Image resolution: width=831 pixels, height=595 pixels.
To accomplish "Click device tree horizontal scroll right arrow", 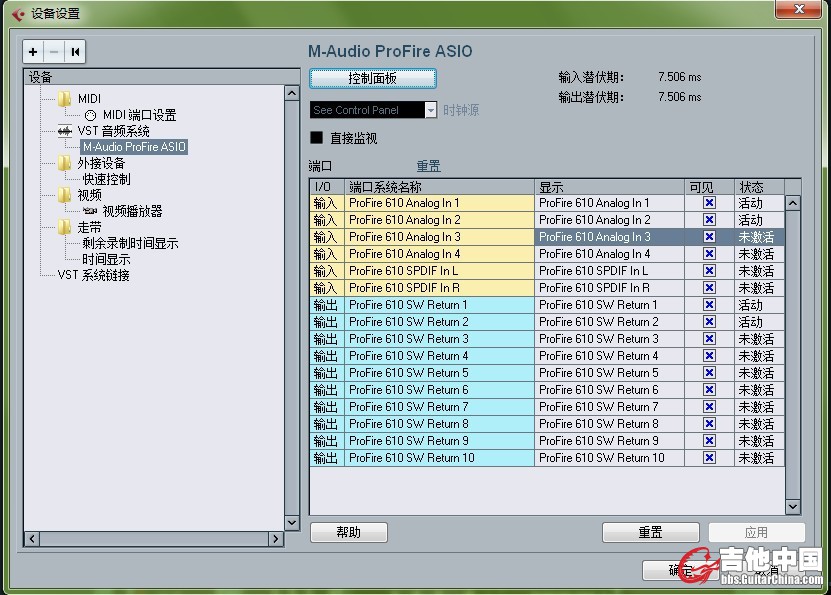I will (275, 539).
